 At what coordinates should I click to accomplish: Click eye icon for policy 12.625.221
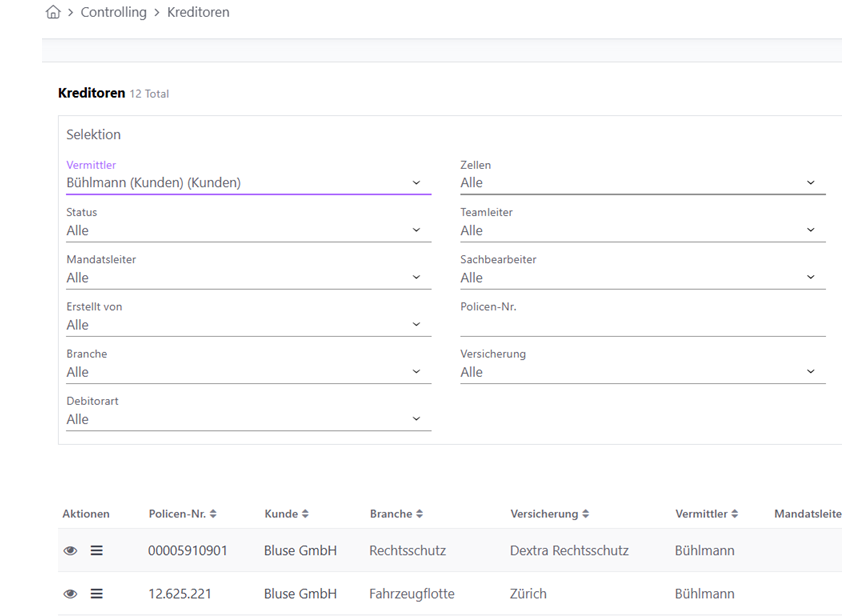tap(70, 594)
